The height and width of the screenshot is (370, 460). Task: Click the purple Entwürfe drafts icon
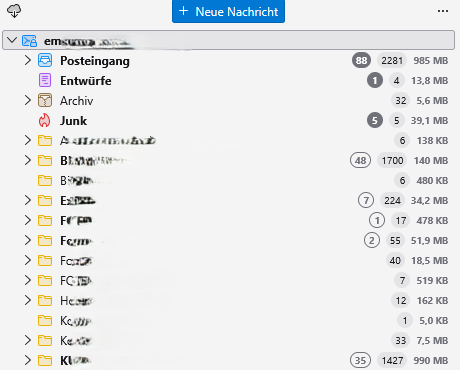click(45, 80)
